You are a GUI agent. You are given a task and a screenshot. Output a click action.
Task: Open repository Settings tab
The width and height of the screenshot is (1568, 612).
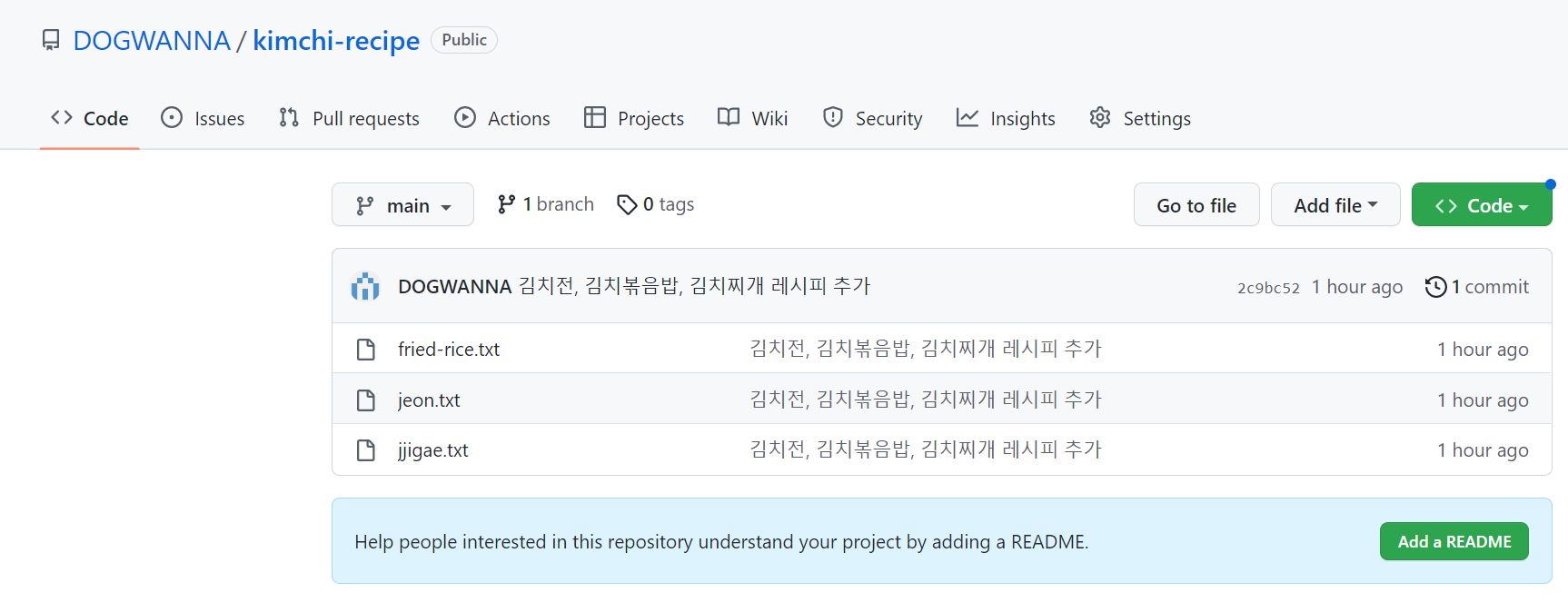click(1139, 118)
